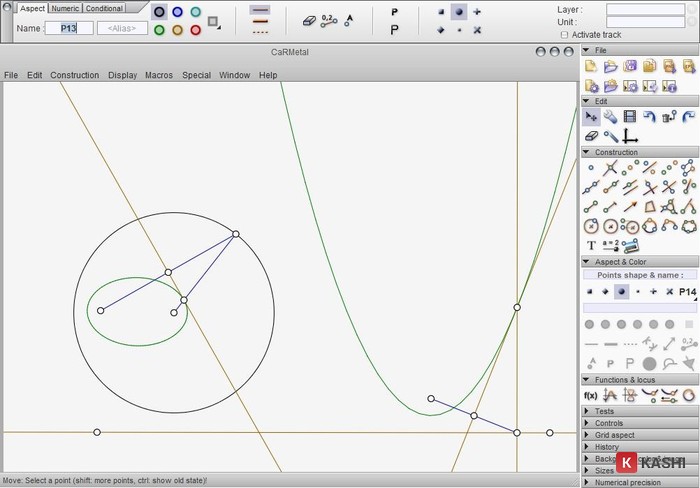Open the Macros menu

[x=158, y=75]
